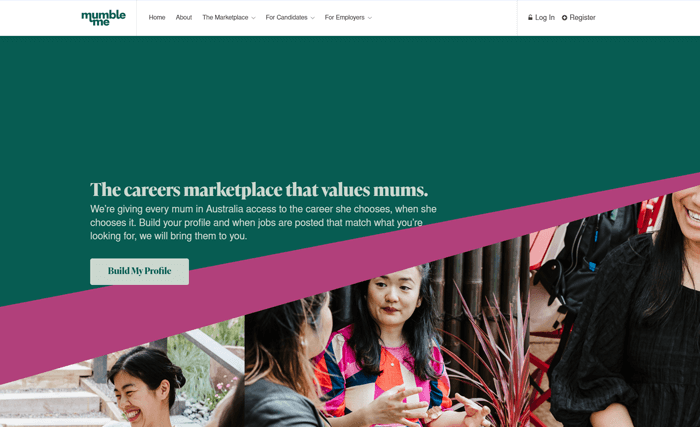Click the mumble me logo
Screen dimensions: 700x427
tap(103, 18)
